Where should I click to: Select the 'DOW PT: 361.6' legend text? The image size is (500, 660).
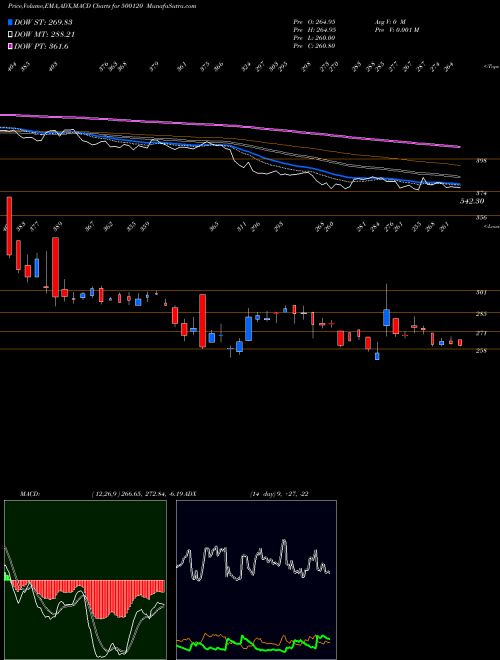(x=41, y=46)
